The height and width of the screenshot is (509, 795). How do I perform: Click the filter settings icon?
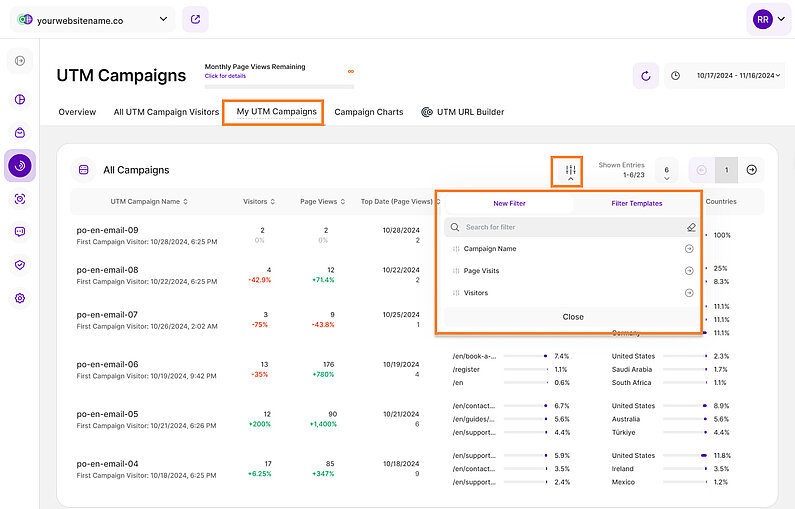click(570, 171)
